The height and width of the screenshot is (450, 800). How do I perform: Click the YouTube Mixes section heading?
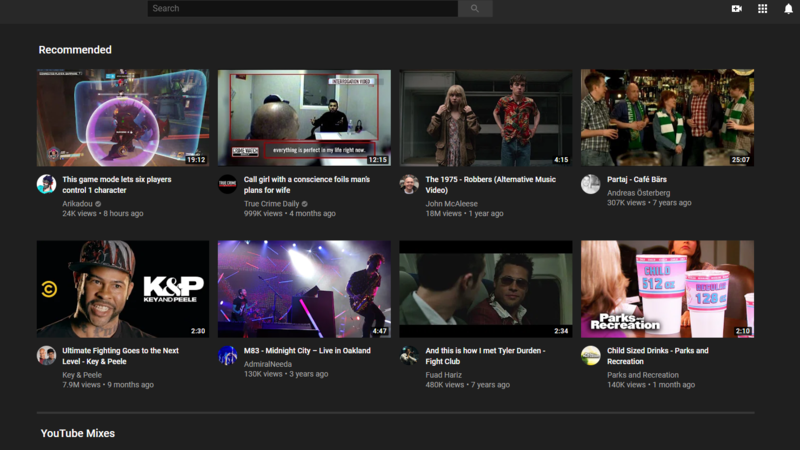[78, 433]
